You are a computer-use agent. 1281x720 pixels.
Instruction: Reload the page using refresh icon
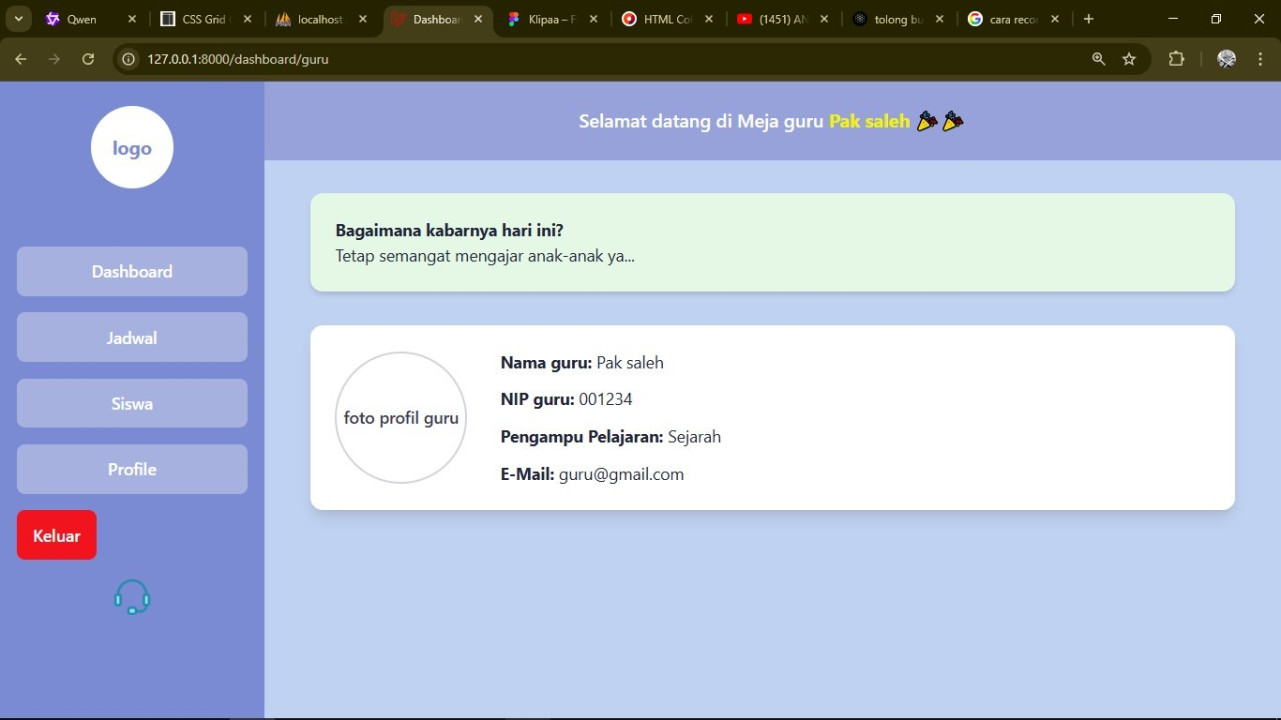tap(88, 59)
